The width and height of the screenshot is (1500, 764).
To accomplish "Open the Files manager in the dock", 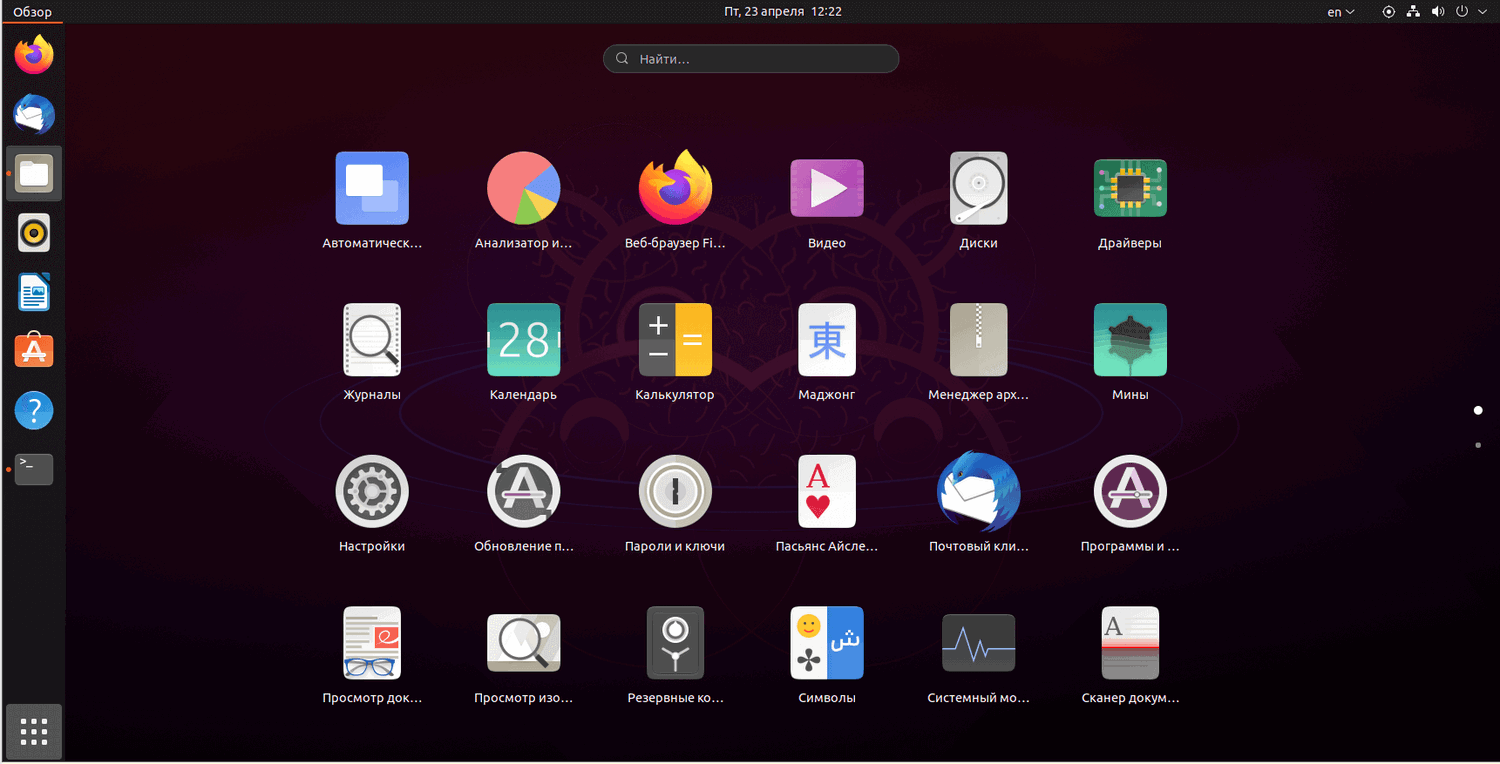I will point(34,173).
